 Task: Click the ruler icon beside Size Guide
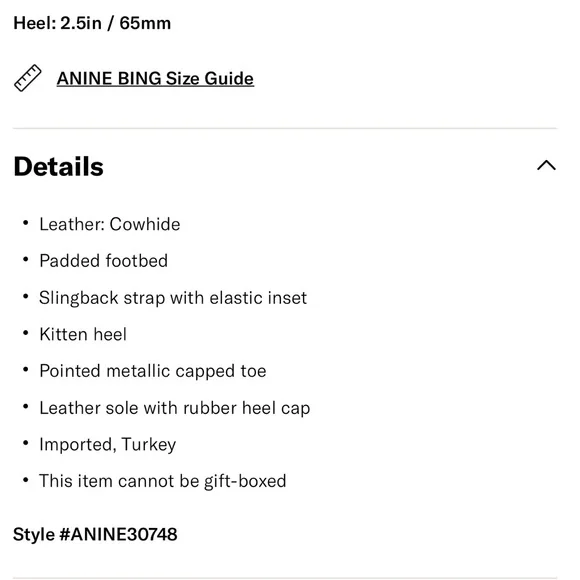click(28, 78)
